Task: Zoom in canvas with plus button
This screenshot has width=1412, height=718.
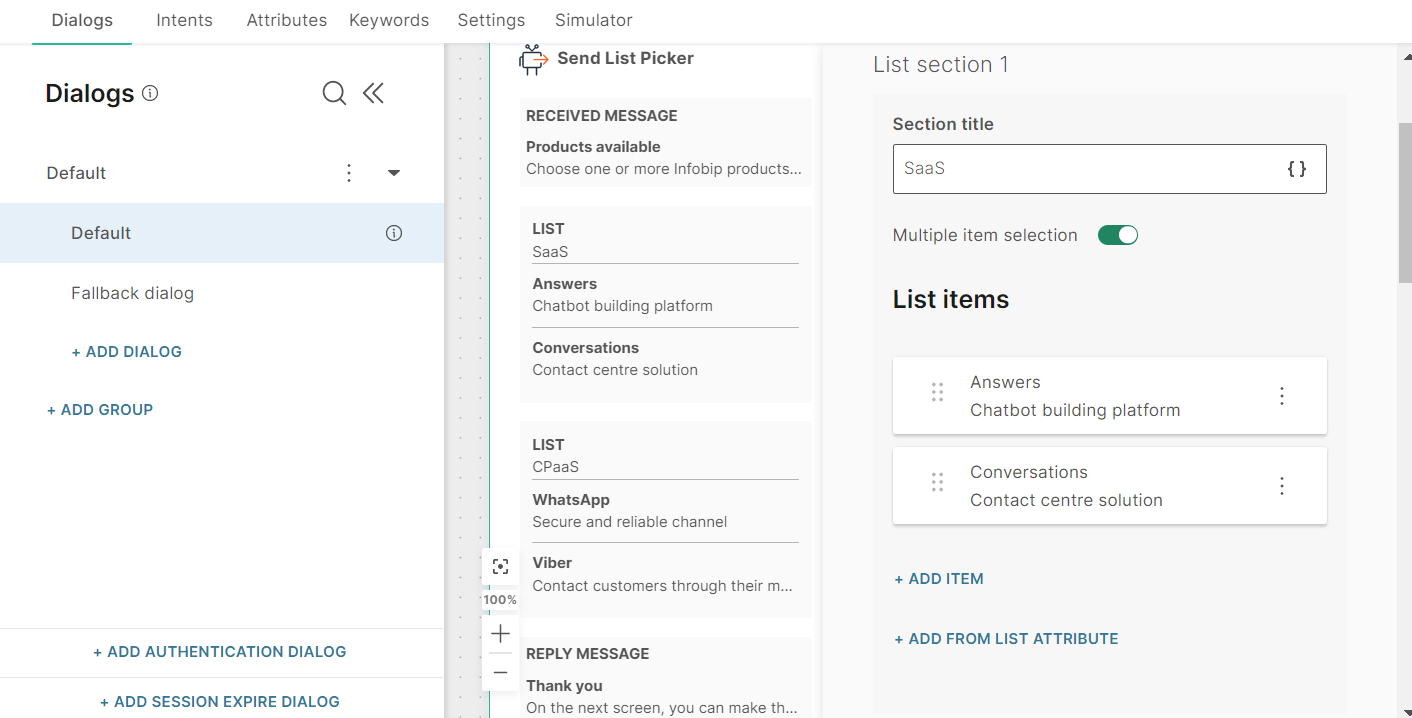Action: pos(501,633)
